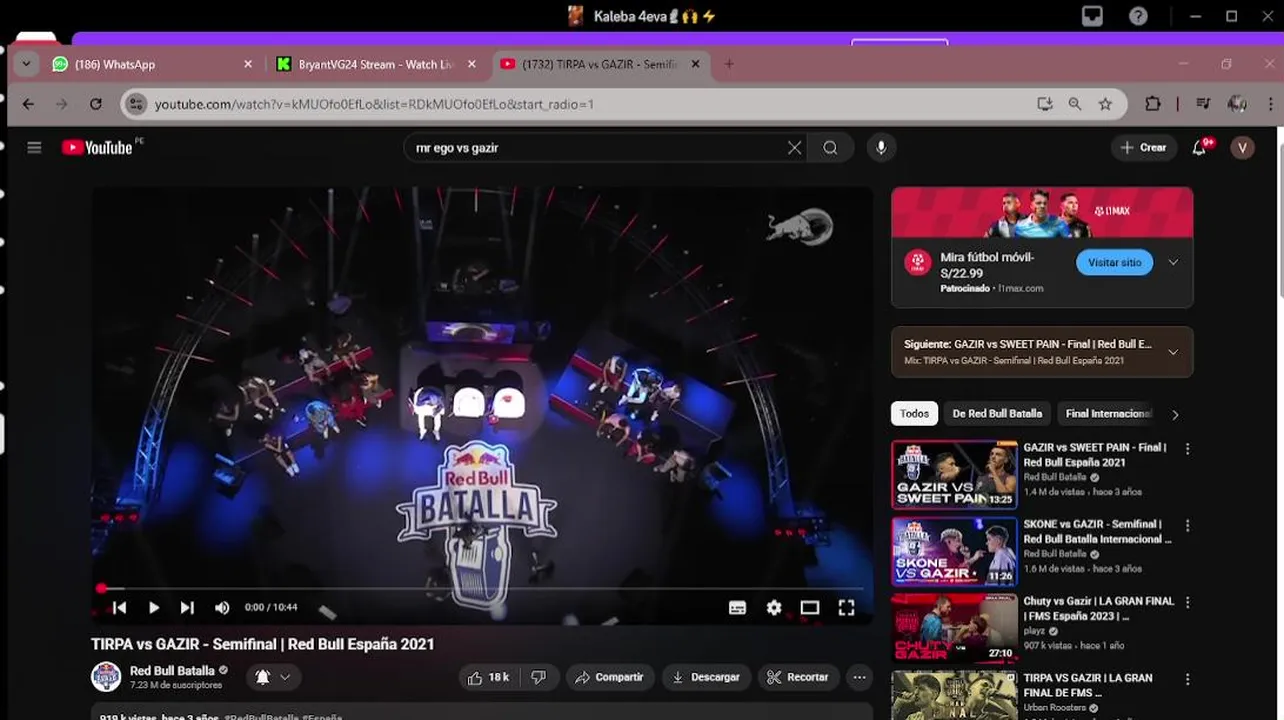This screenshot has width=1284, height=720.
Task: Like the video with 18 k likes
Action: tap(489, 677)
